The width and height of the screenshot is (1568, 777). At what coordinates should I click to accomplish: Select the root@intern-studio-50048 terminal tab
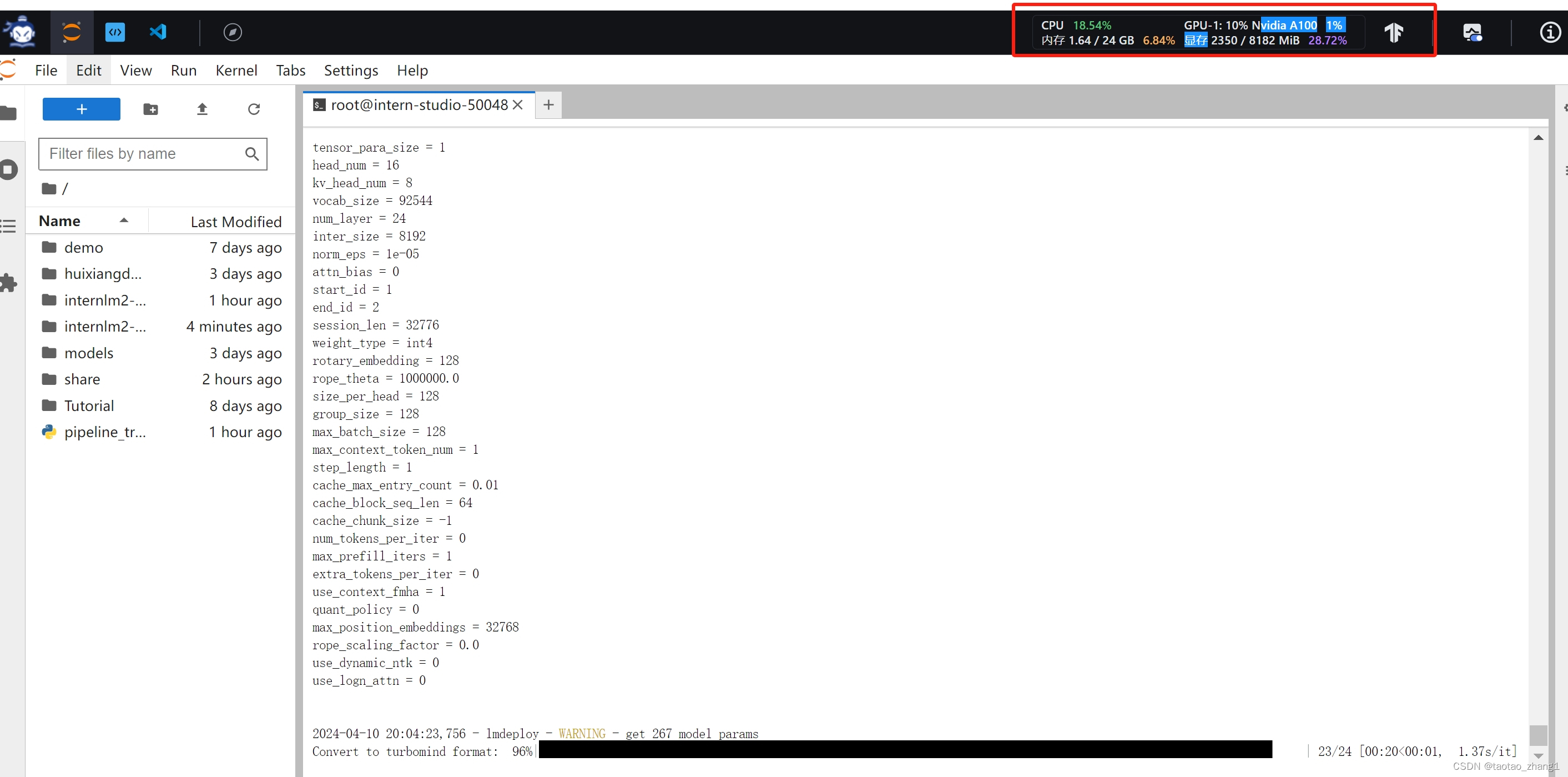click(x=419, y=105)
